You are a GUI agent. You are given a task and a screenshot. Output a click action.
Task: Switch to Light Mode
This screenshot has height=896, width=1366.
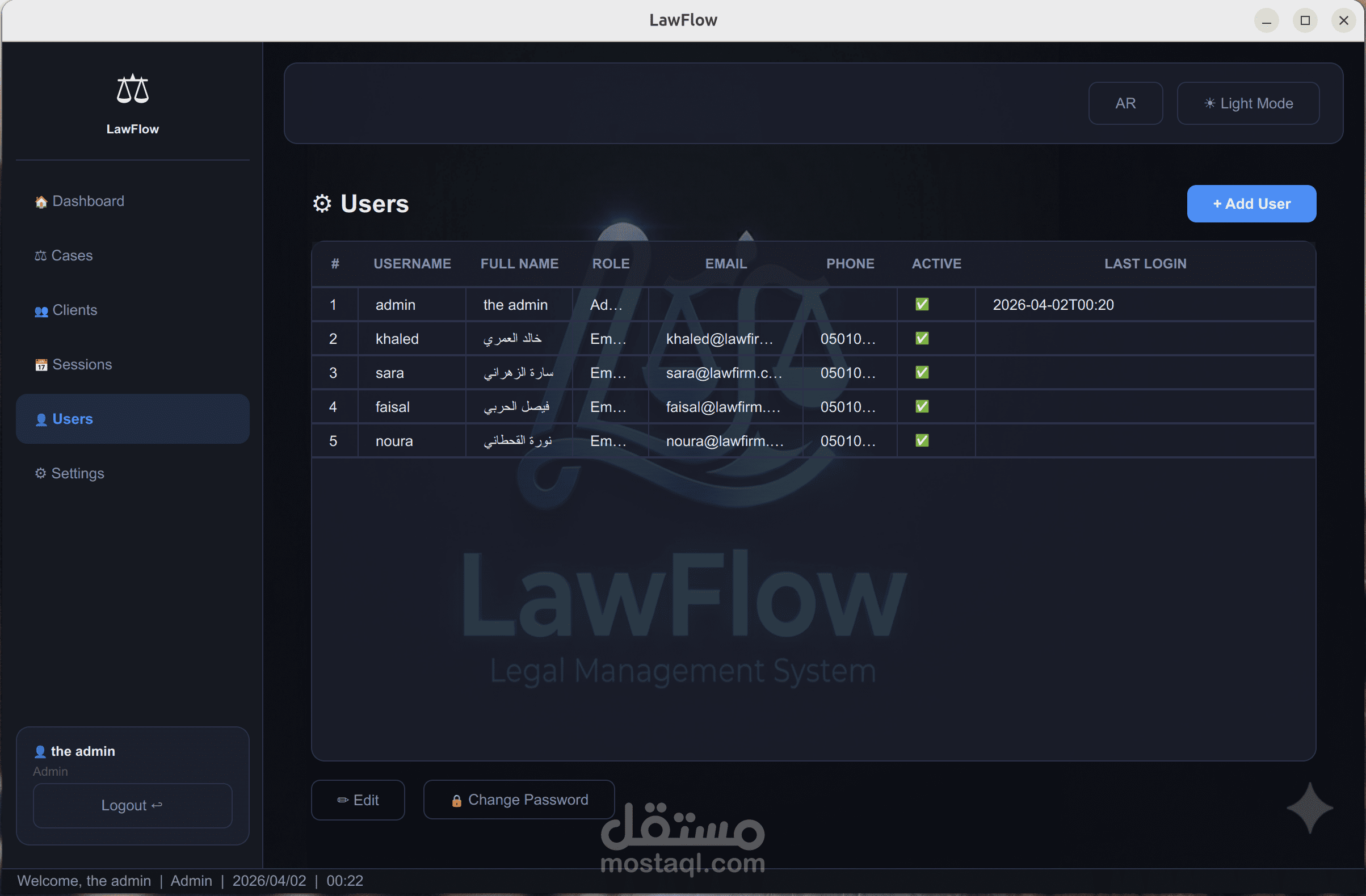point(1248,103)
